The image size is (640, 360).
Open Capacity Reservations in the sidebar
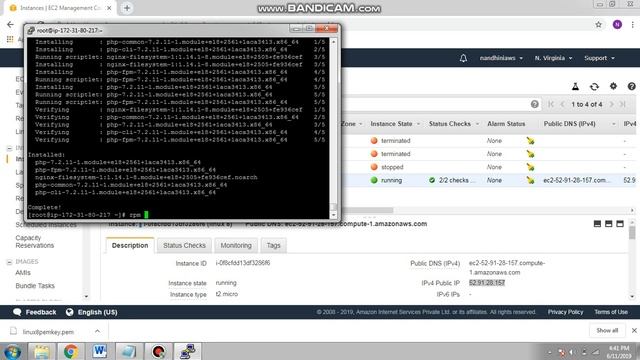click(35, 241)
